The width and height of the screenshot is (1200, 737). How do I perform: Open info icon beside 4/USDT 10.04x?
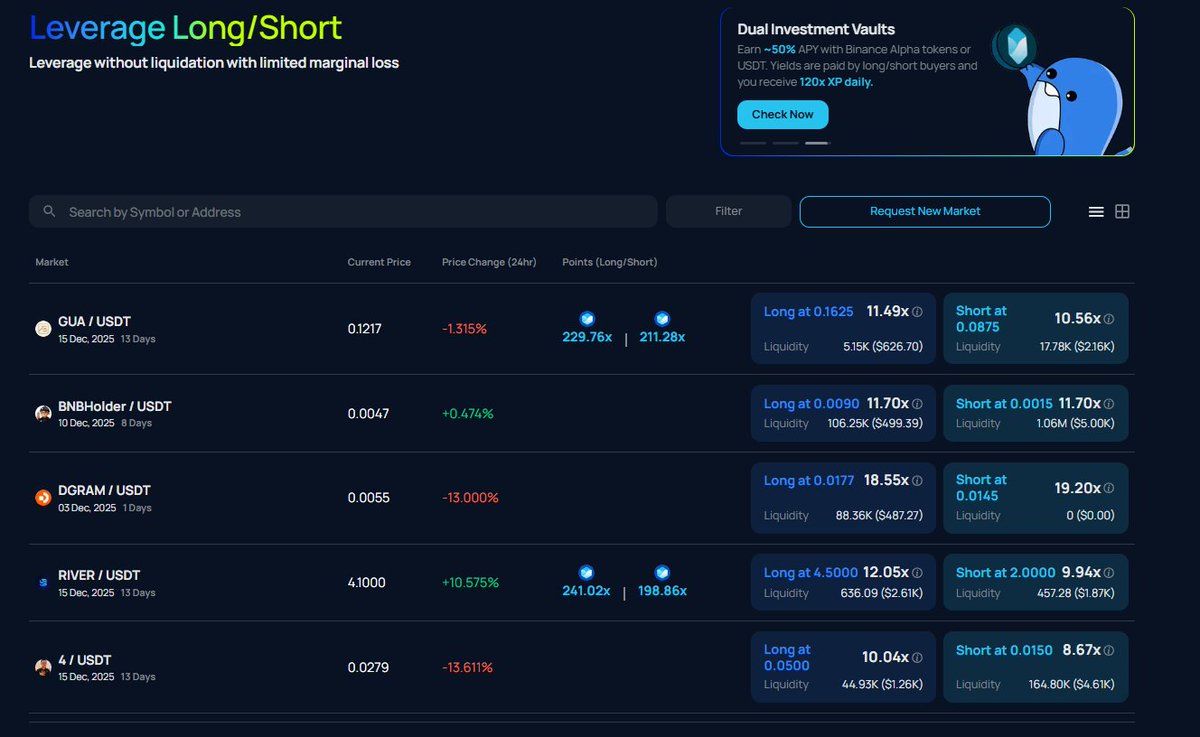918,658
